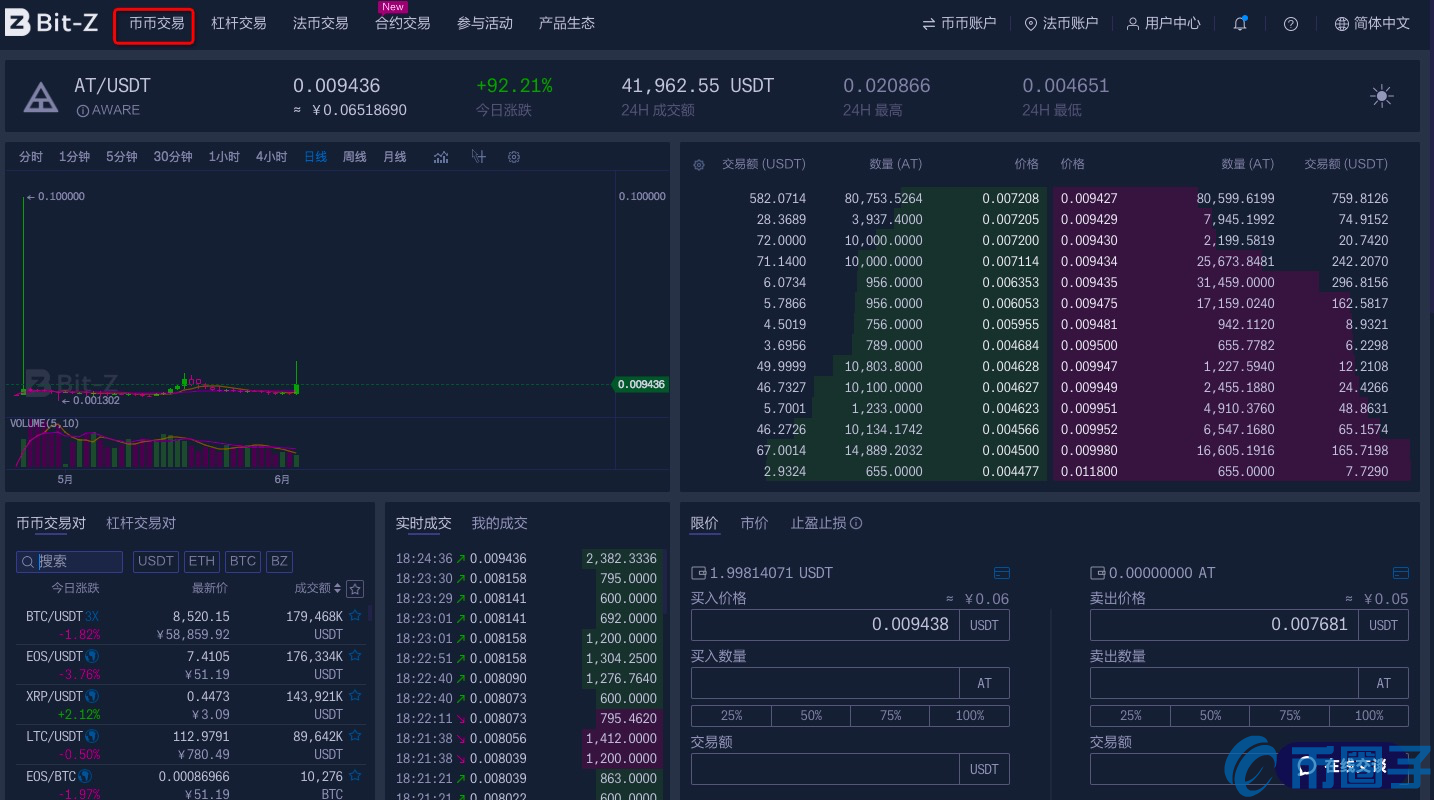Set sell amount to 50%
Image resolution: width=1434 pixels, height=800 pixels.
pyautogui.click(x=1210, y=716)
